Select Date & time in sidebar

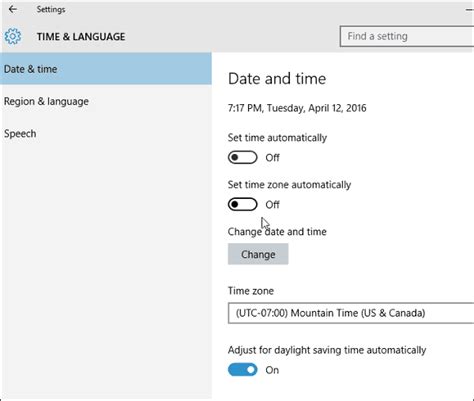106,69
